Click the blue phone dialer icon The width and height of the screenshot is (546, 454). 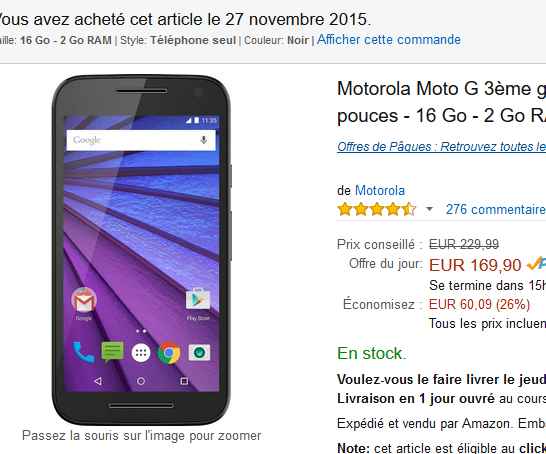click(84, 352)
